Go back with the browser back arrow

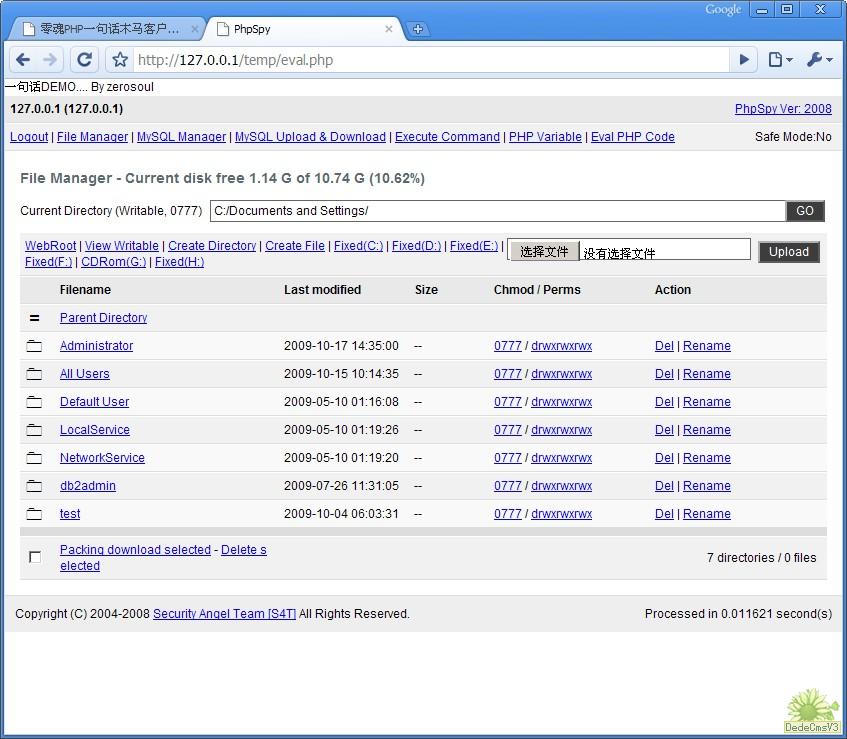[x=23, y=60]
